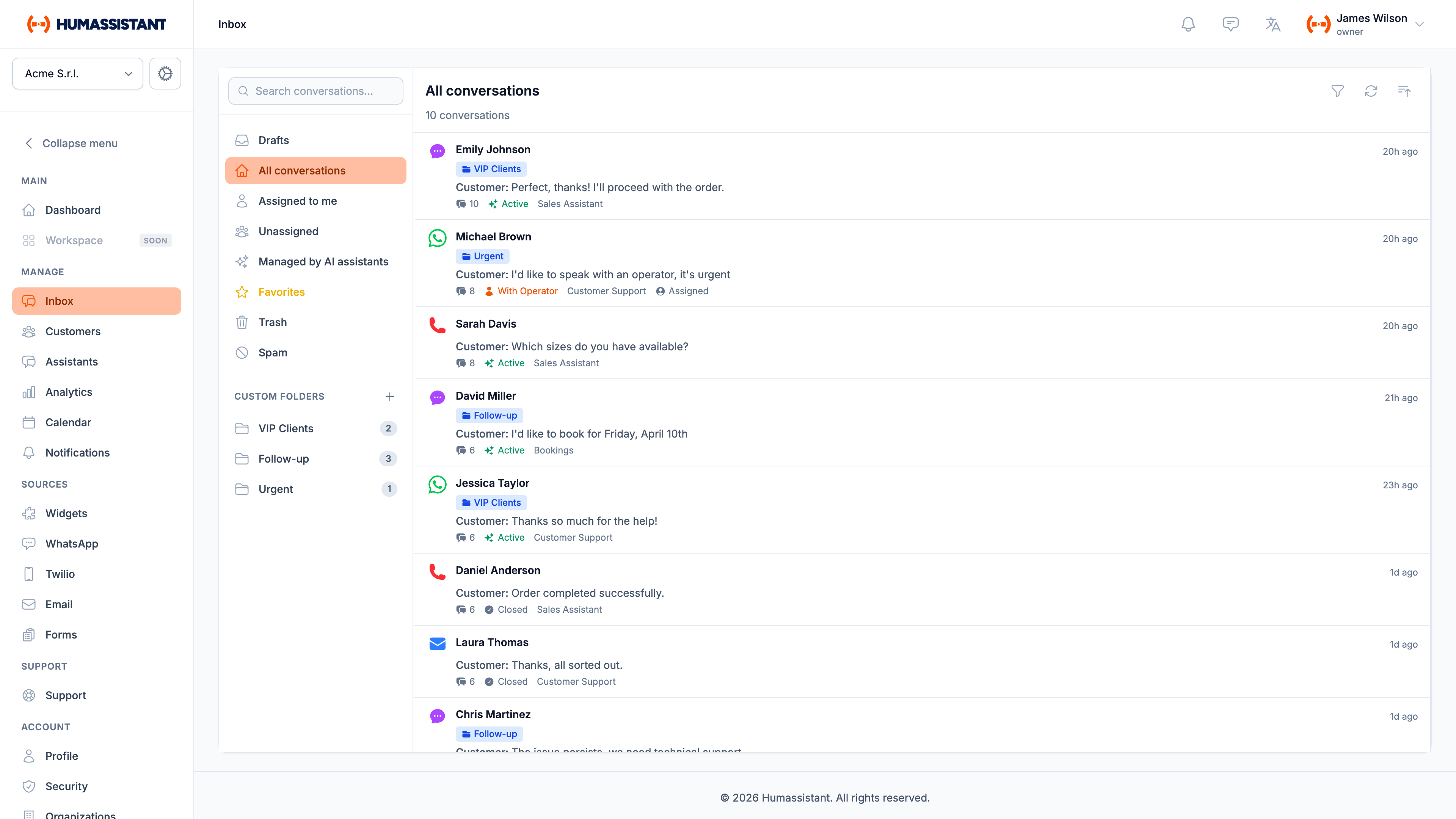Add a new custom folder
The image size is (1456, 819).
[x=389, y=396]
